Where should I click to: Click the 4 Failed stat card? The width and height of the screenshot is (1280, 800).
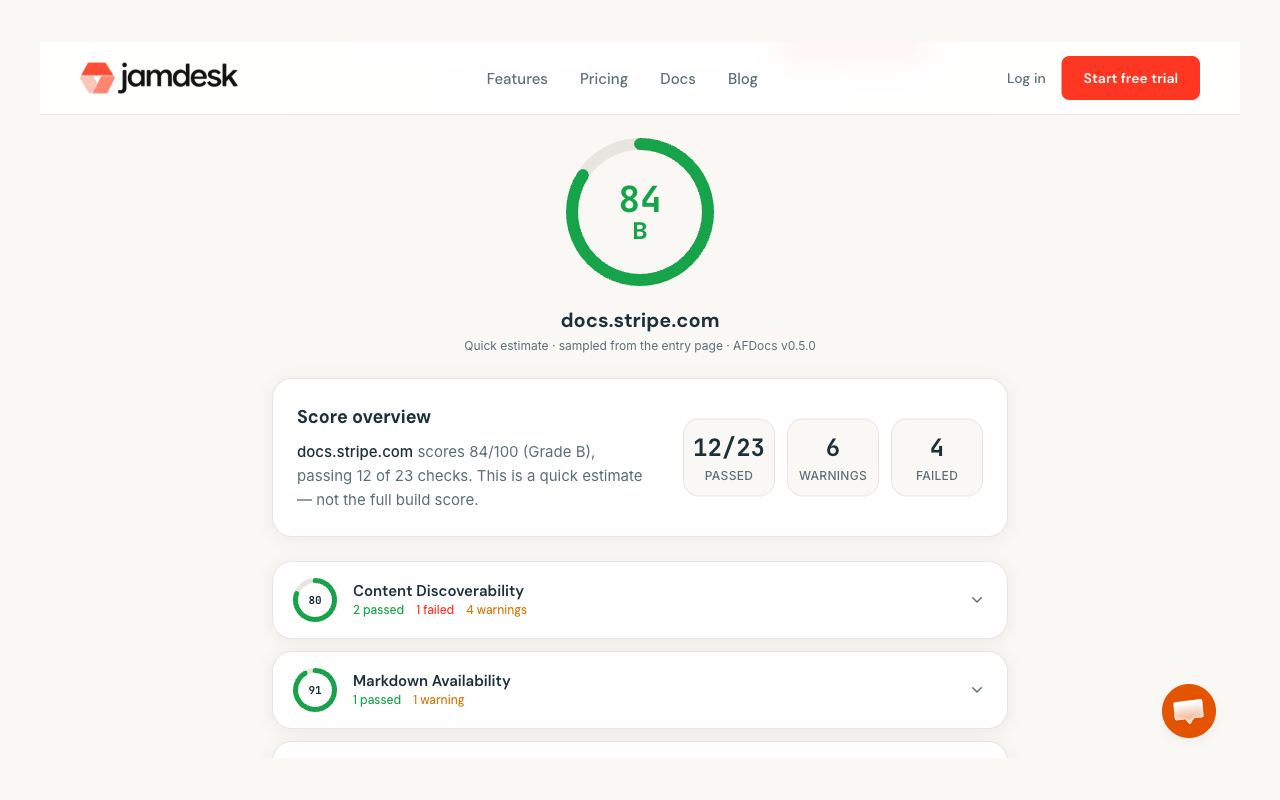[x=937, y=457]
